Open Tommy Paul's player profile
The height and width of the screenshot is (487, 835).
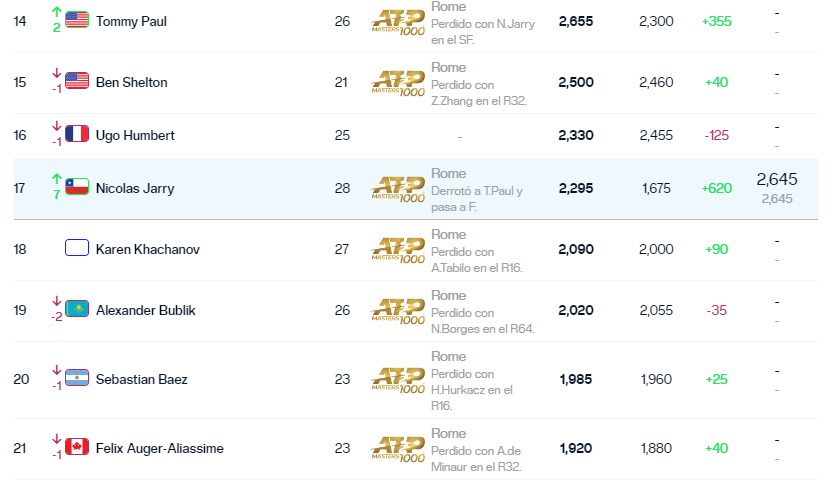coord(131,21)
